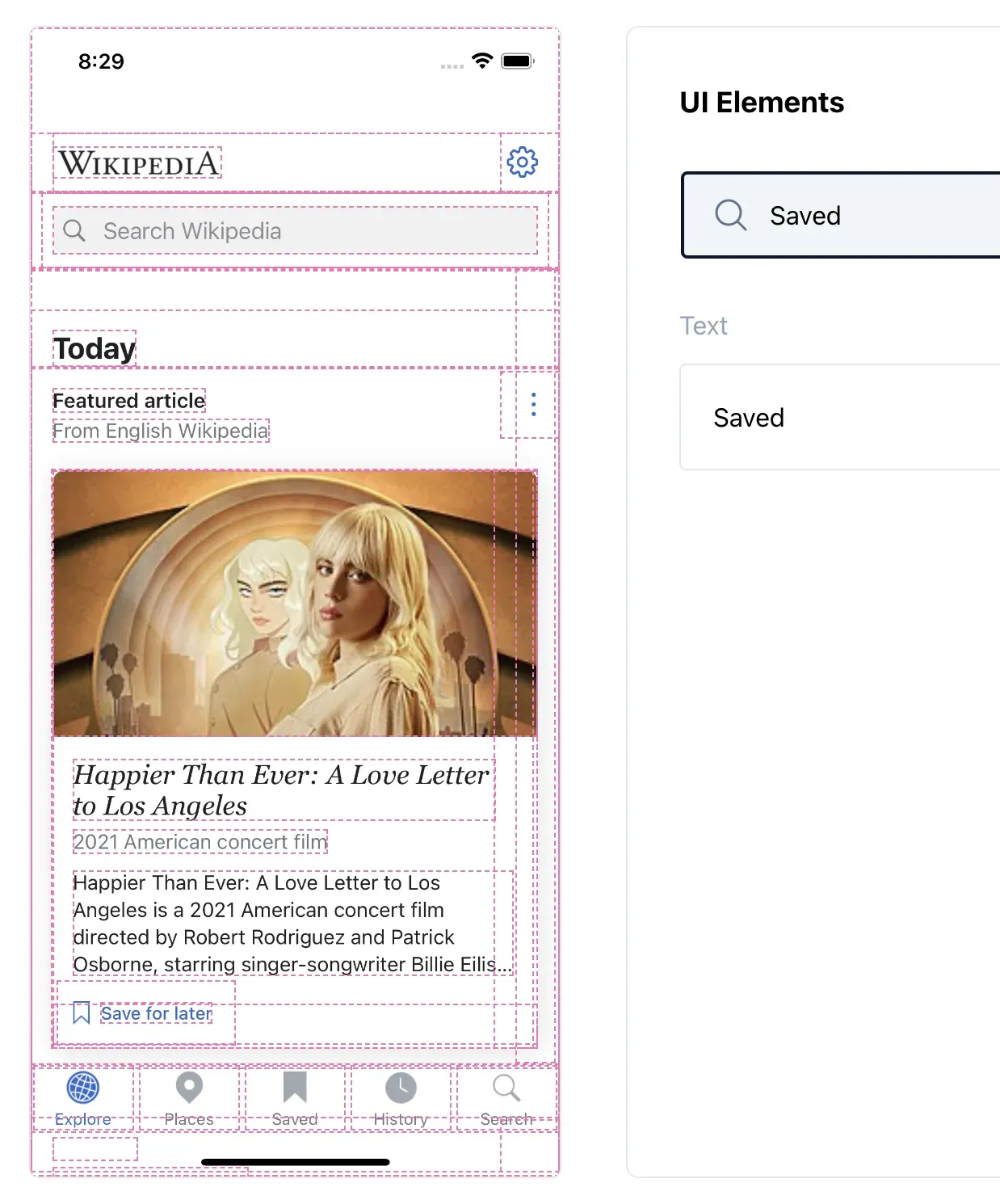This screenshot has height=1204, width=1000.
Task: Open the Happier Than Ever article title
Action: (x=281, y=789)
